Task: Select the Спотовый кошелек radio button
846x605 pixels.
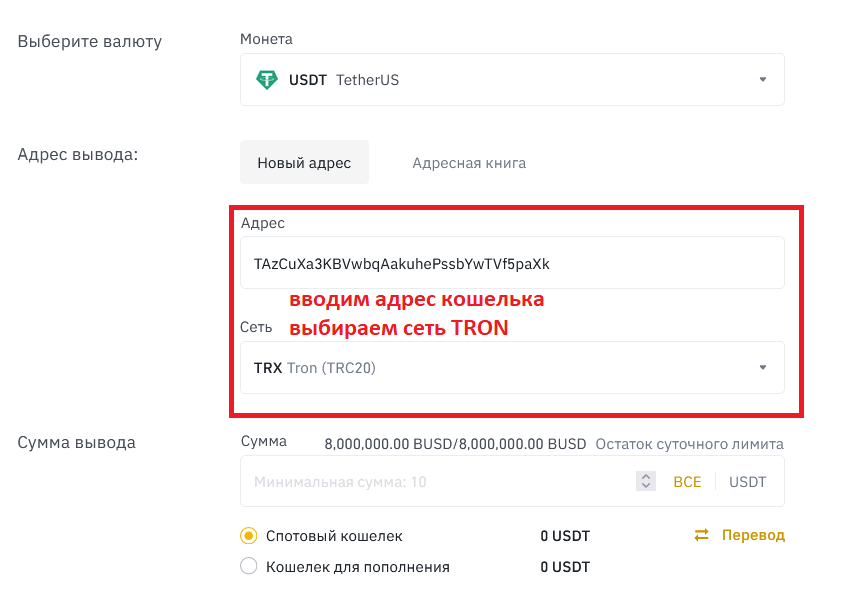Action: tap(249, 536)
